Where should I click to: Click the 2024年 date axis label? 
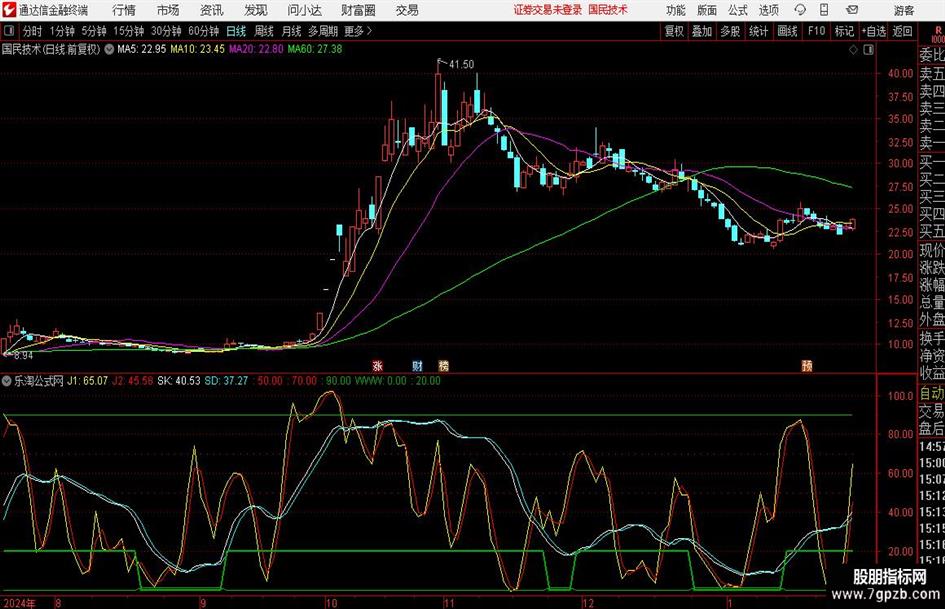(x=19, y=603)
